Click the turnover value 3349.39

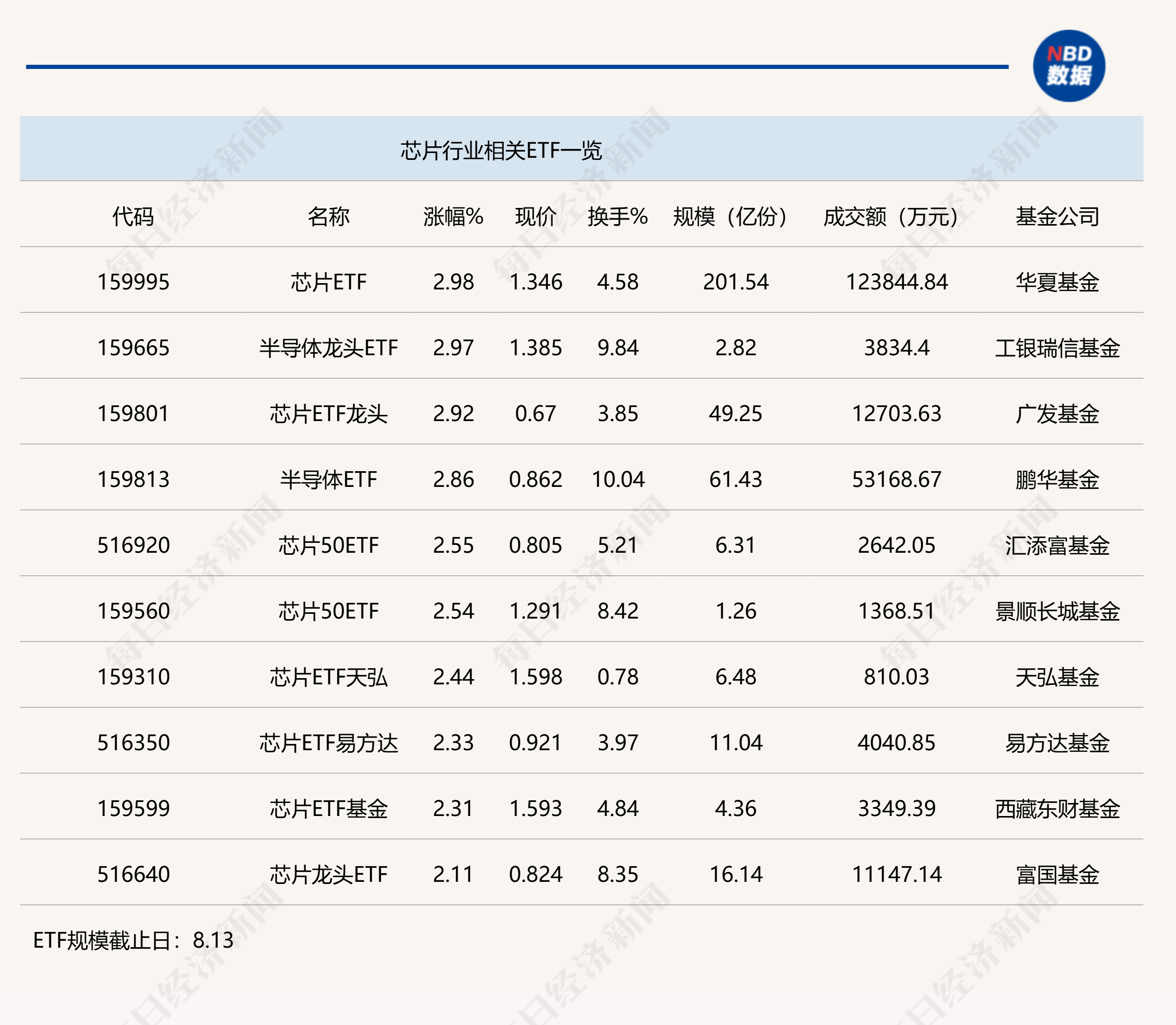tap(896, 808)
